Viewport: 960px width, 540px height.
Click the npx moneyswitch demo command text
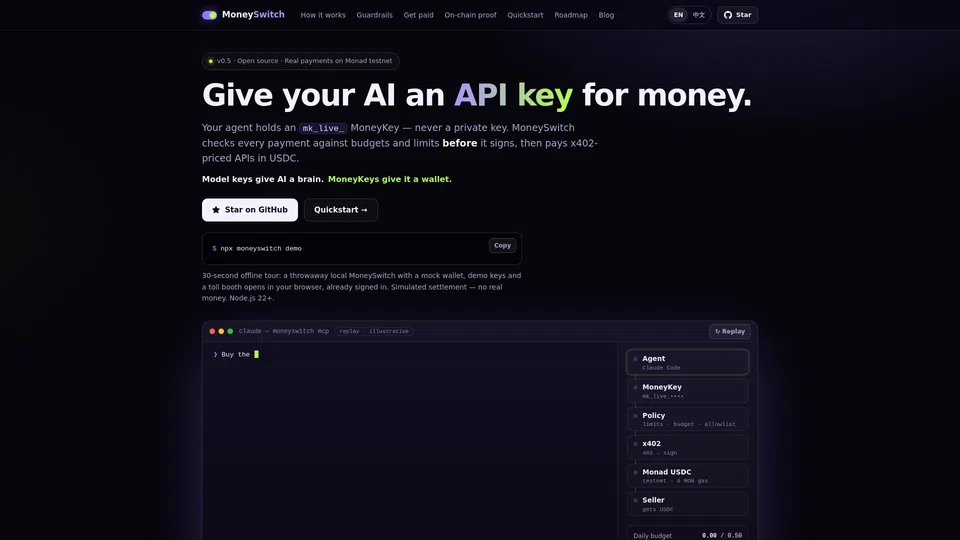261,249
